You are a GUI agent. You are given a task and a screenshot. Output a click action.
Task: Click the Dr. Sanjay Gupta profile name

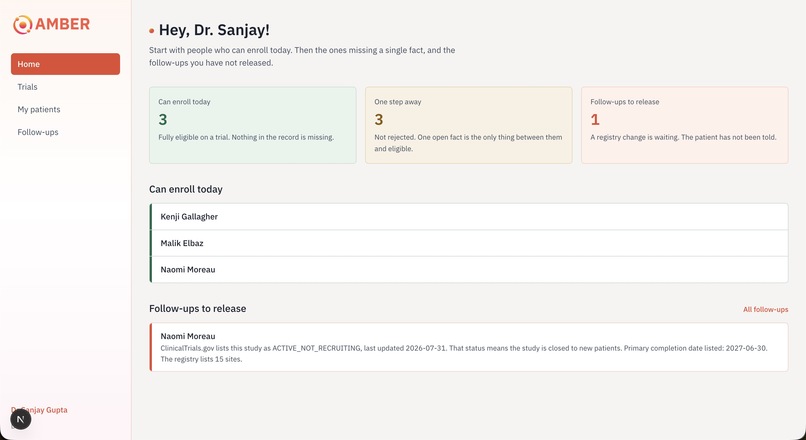pyautogui.click(x=39, y=410)
